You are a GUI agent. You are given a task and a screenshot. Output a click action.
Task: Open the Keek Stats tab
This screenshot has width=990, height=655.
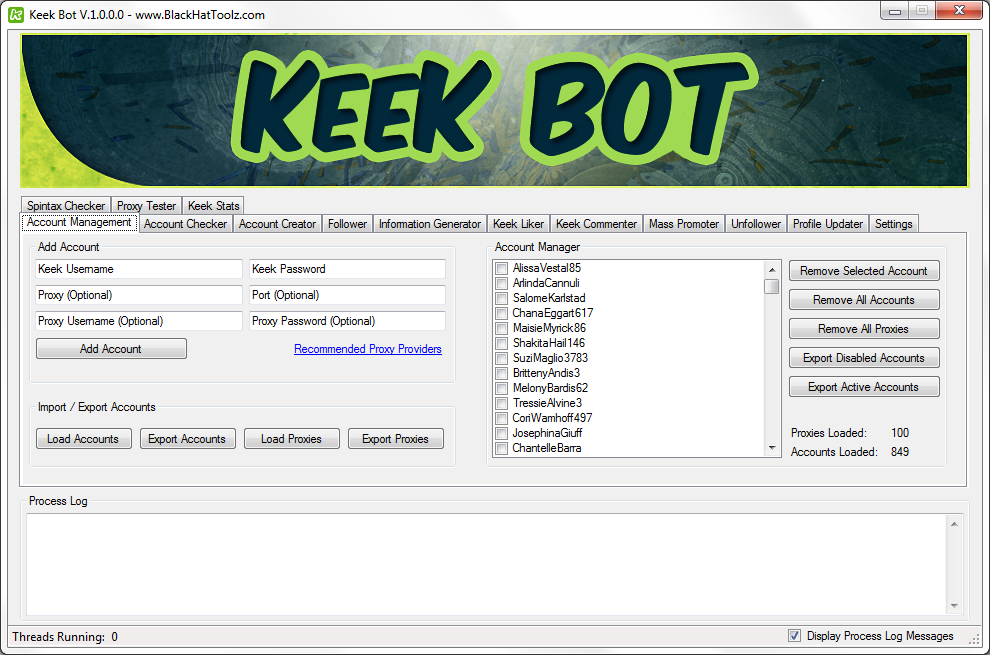coord(213,206)
